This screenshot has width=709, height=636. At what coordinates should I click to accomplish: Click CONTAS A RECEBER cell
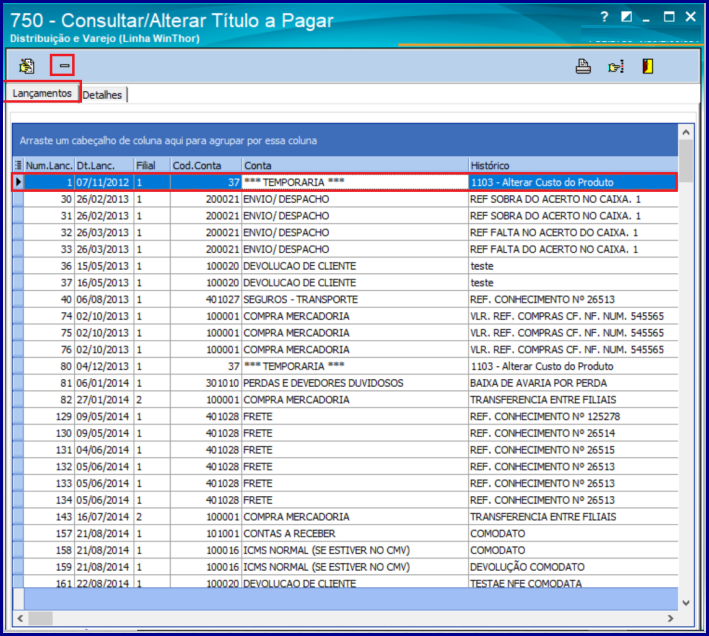(x=355, y=533)
